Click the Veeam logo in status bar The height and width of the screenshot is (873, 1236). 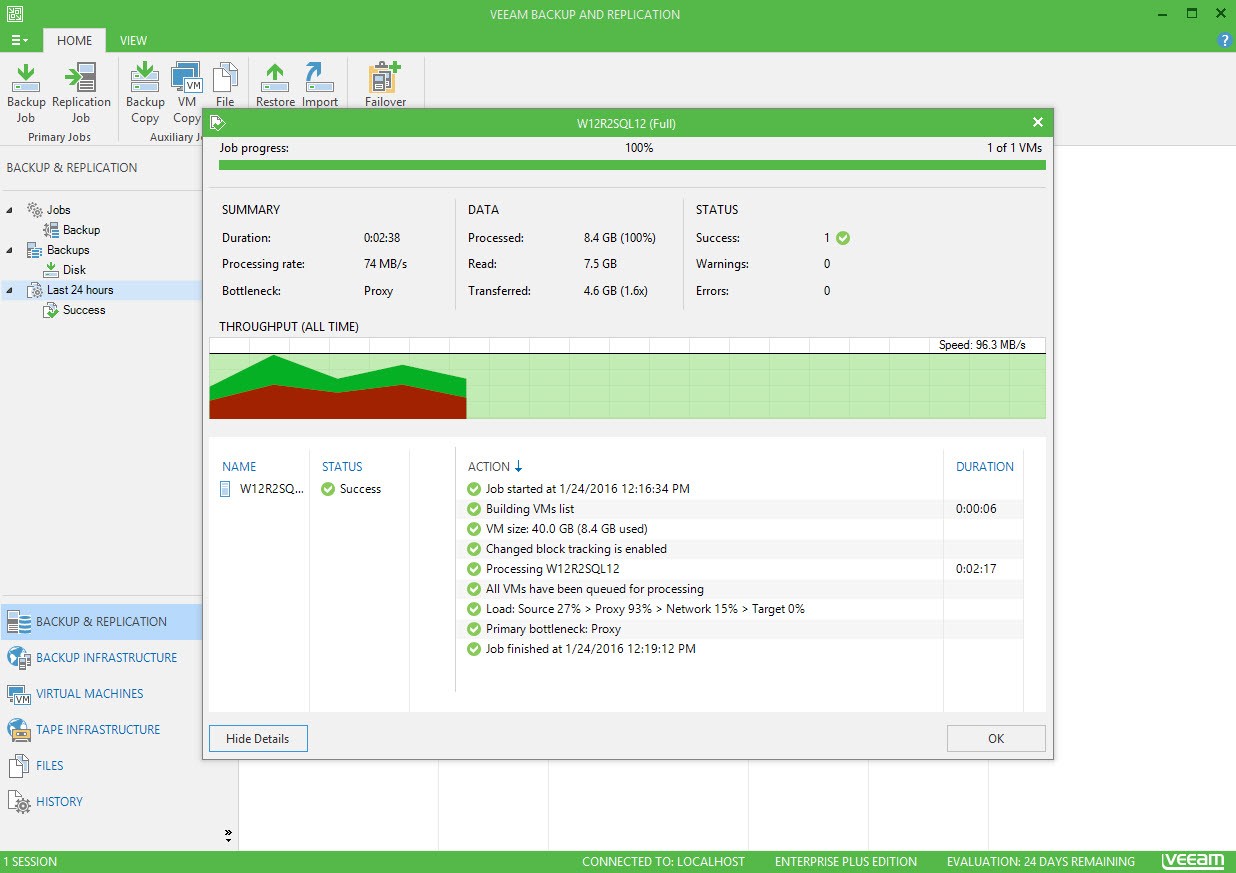(1193, 861)
